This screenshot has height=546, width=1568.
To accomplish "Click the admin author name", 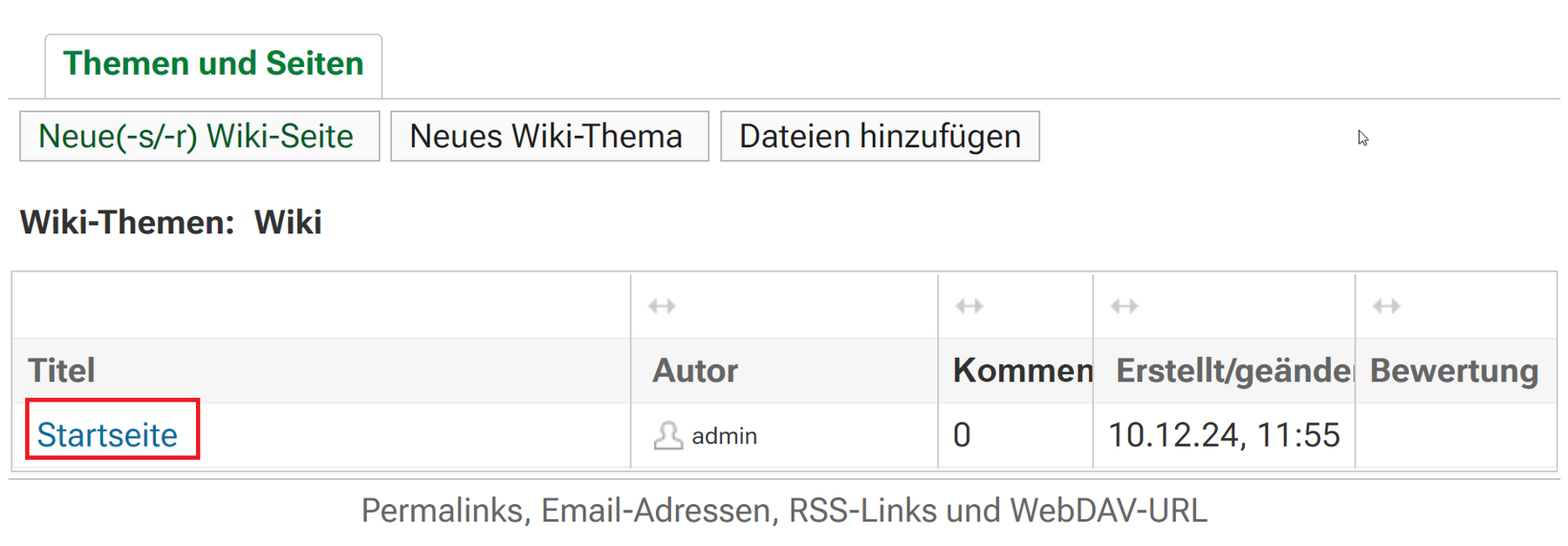I will (x=724, y=435).
